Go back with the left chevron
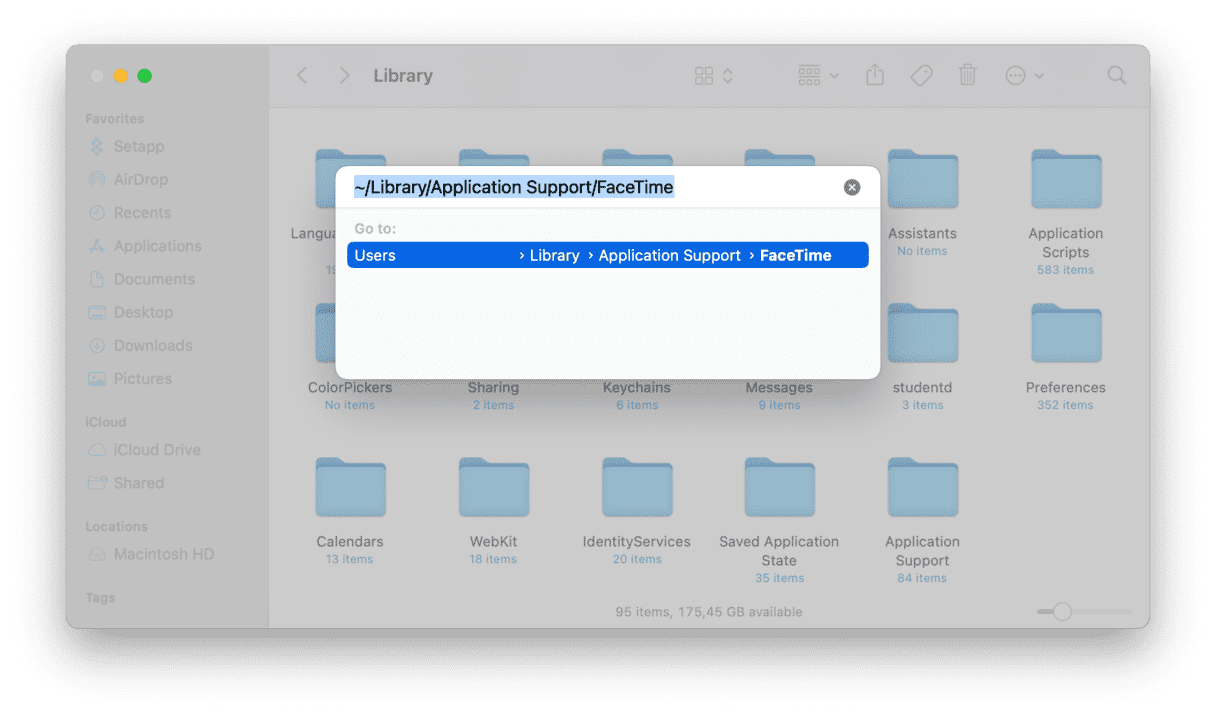This screenshot has width=1216, height=716. pos(302,76)
